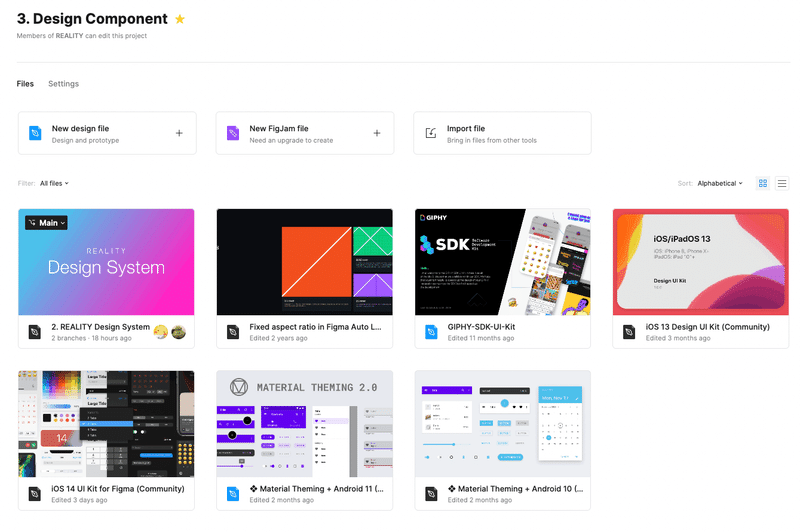Open the Fixed aspect ratio file thumbnail
The image size is (800, 532).
click(x=305, y=262)
